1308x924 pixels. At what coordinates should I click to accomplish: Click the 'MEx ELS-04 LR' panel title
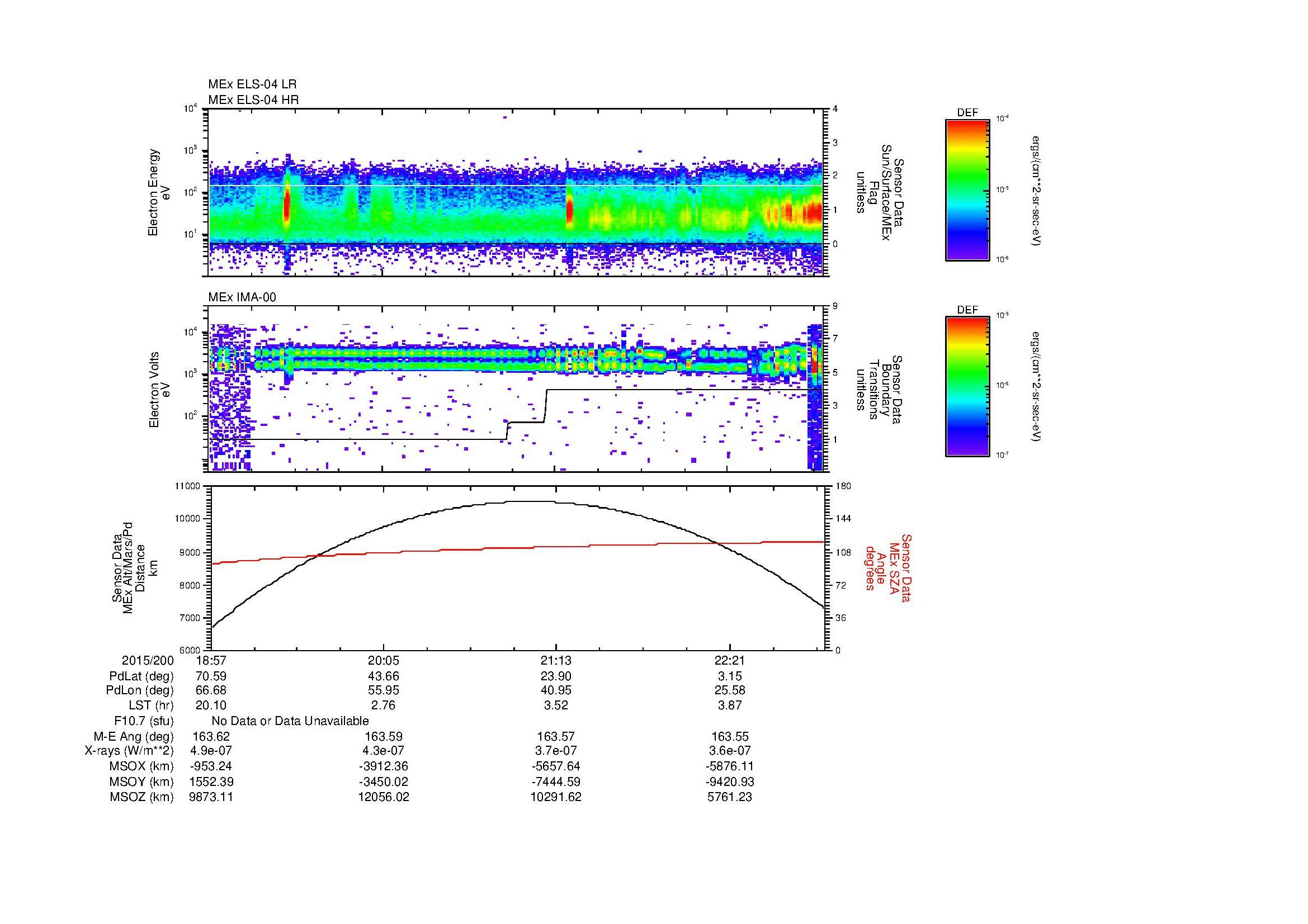252,84
